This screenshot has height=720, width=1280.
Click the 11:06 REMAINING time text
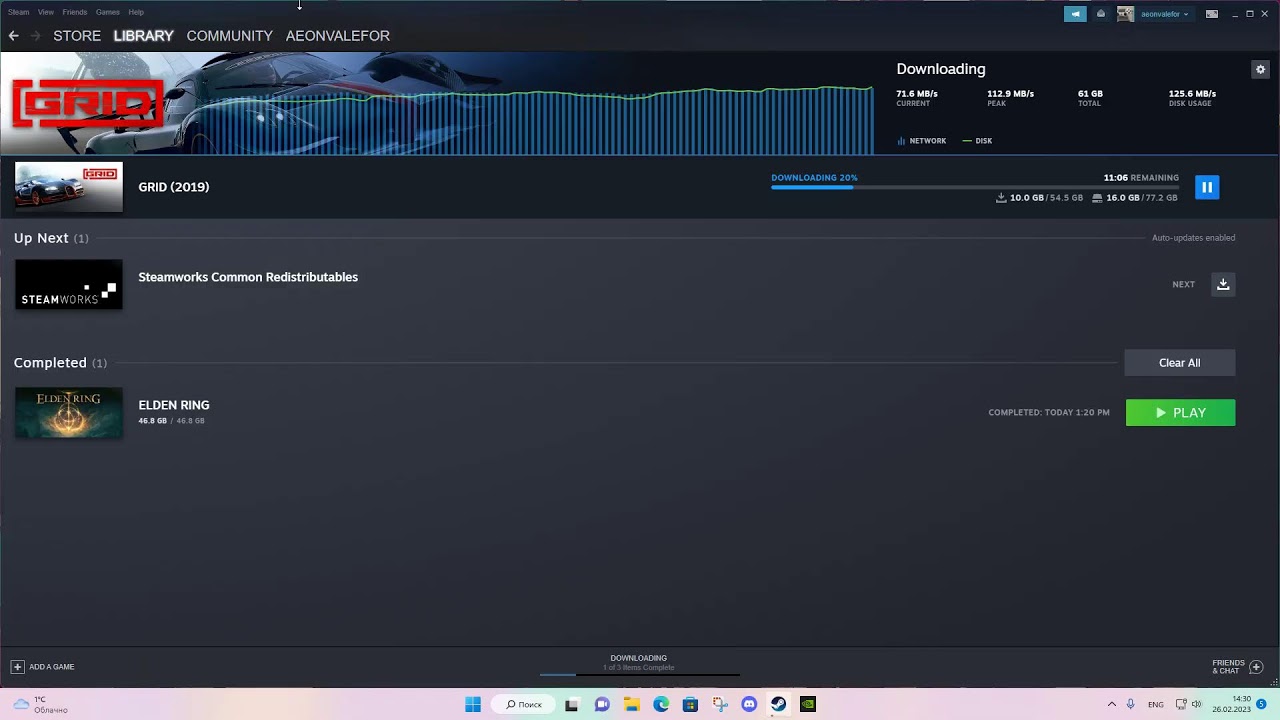[1141, 178]
